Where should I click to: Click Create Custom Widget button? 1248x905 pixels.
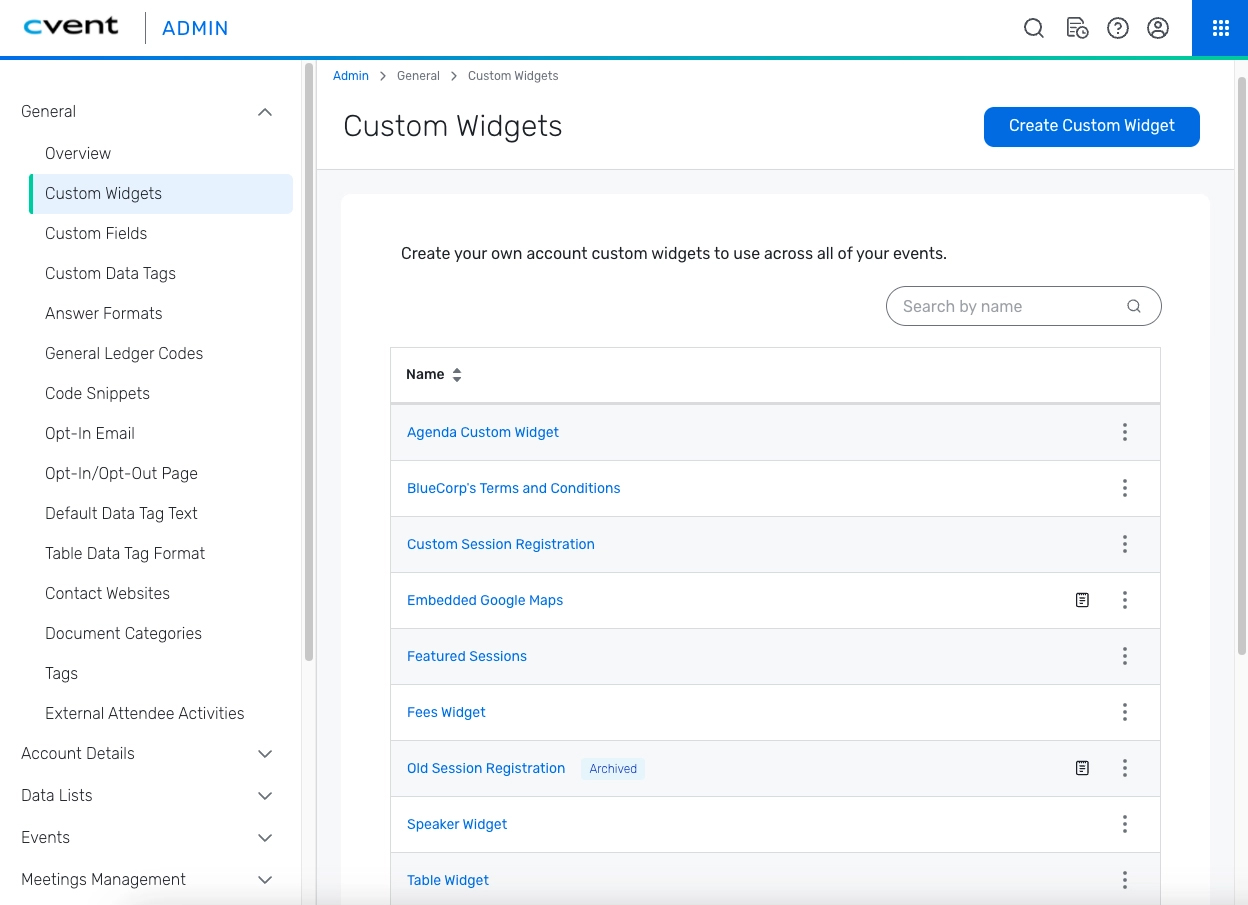[1091, 126]
